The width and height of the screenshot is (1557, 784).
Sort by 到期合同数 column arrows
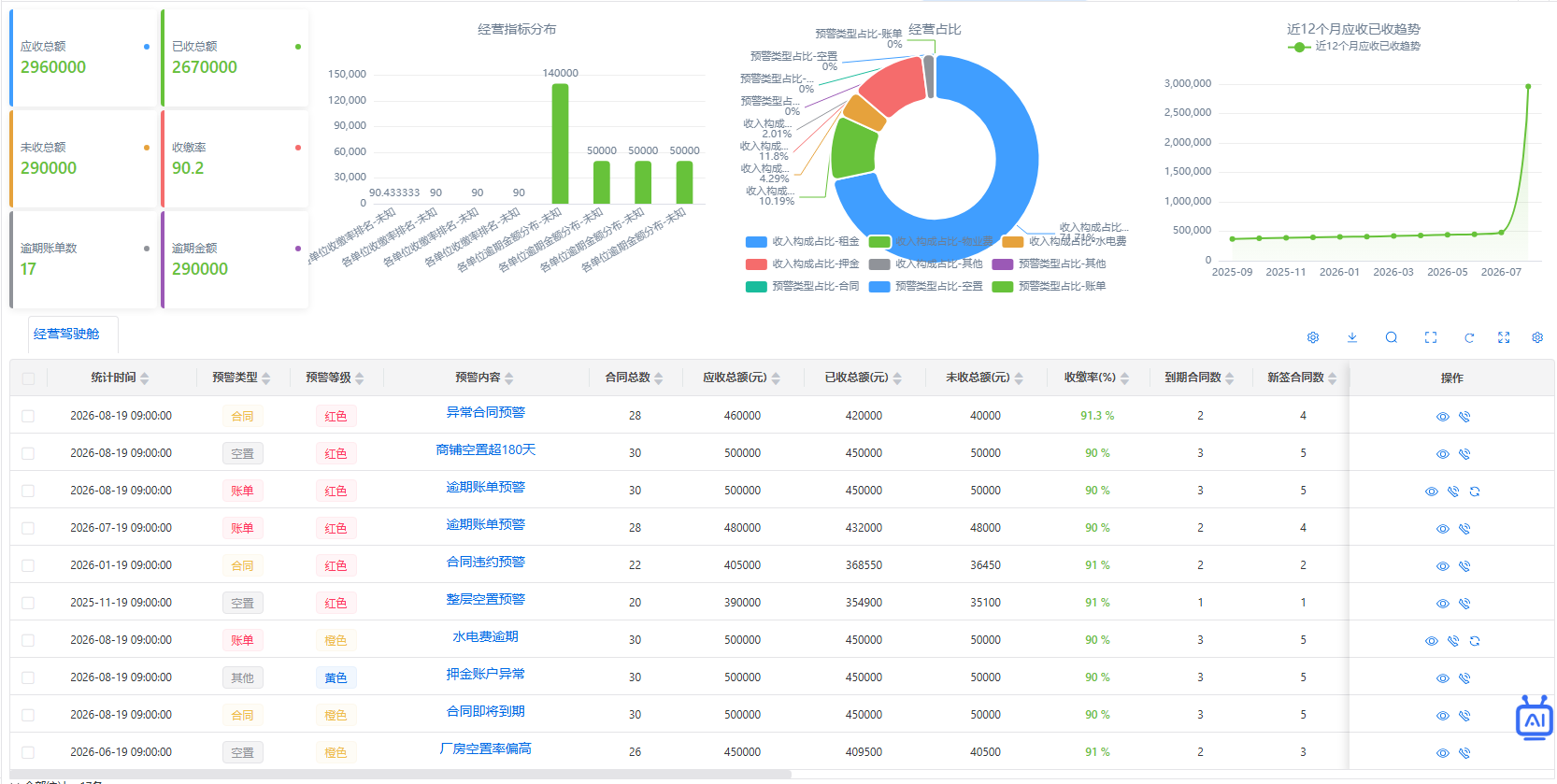[x=1229, y=378]
